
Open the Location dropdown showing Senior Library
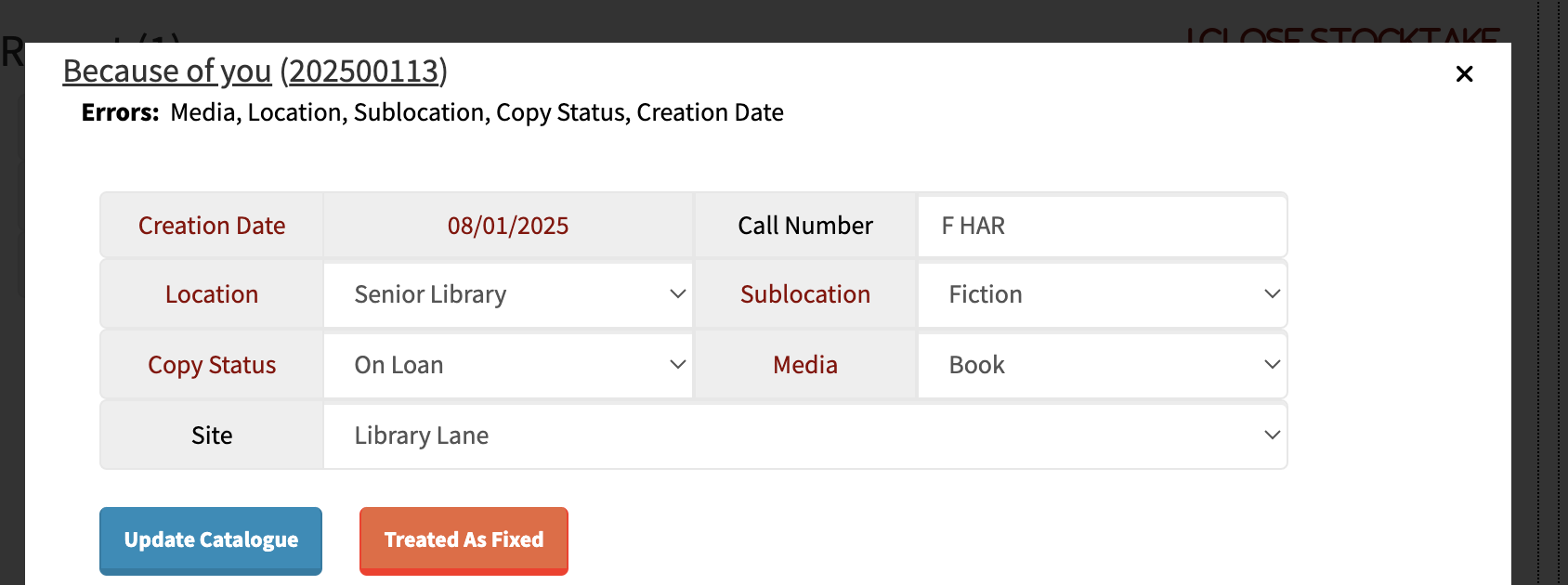click(x=507, y=294)
